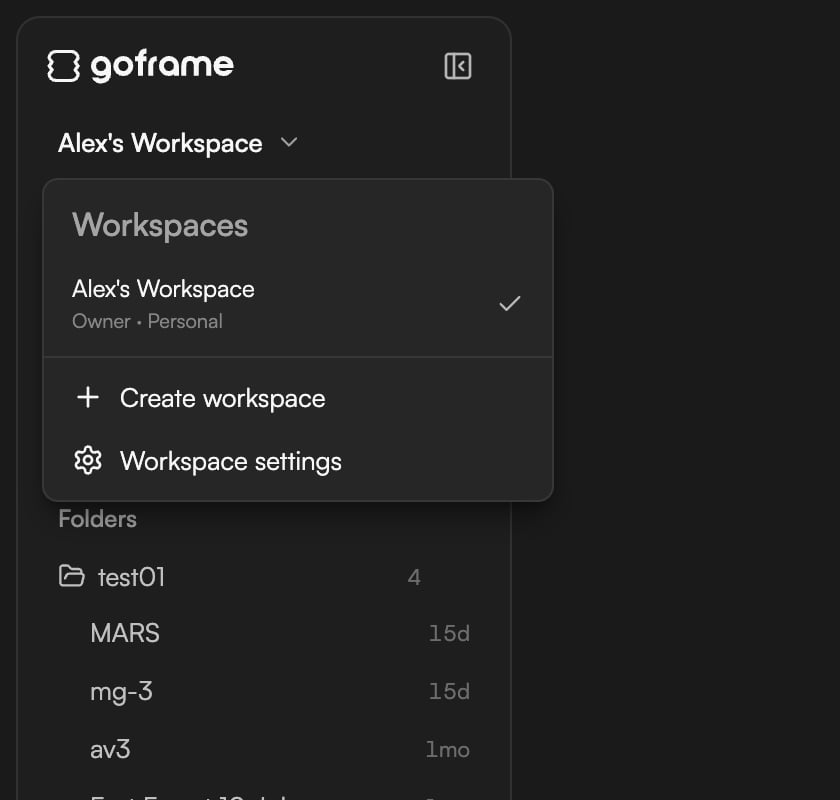Click the Workspaces heading

point(160,225)
